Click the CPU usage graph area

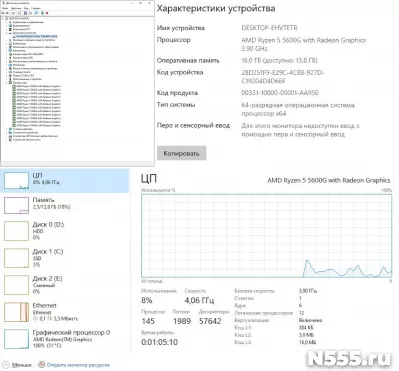(x=267, y=236)
